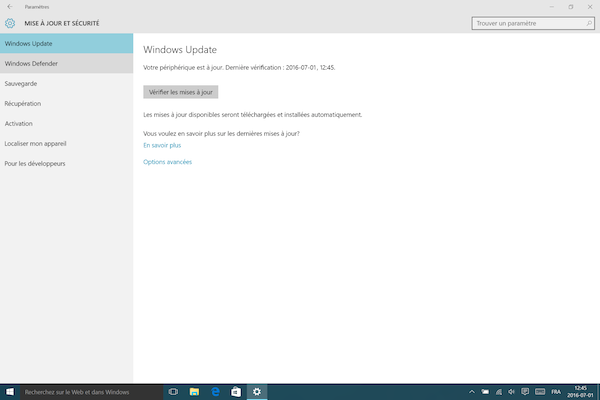This screenshot has height=400, width=600.
Task: Open the volume tray icon
Action: (x=512, y=392)
